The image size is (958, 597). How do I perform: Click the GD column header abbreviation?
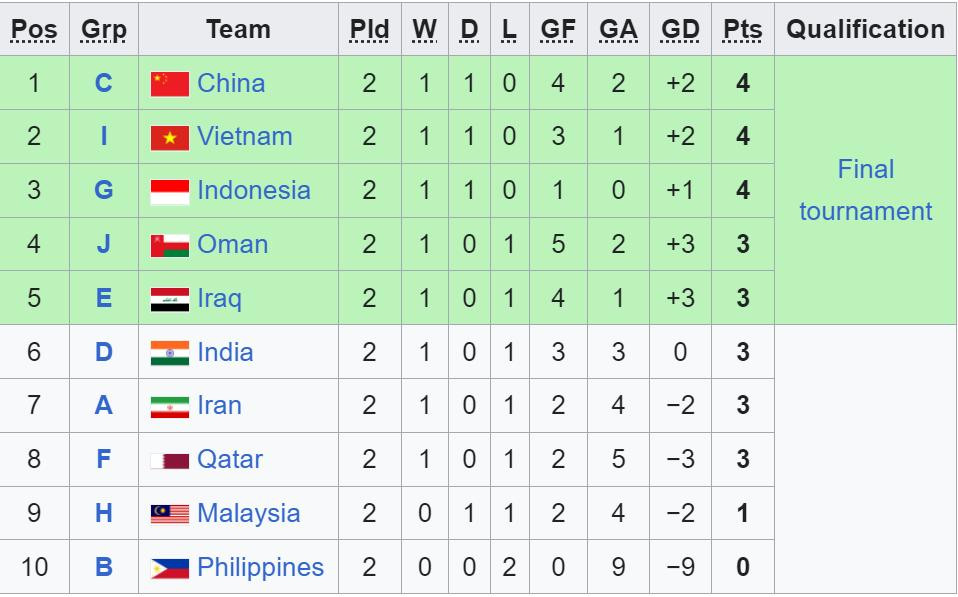coord(680,30)
